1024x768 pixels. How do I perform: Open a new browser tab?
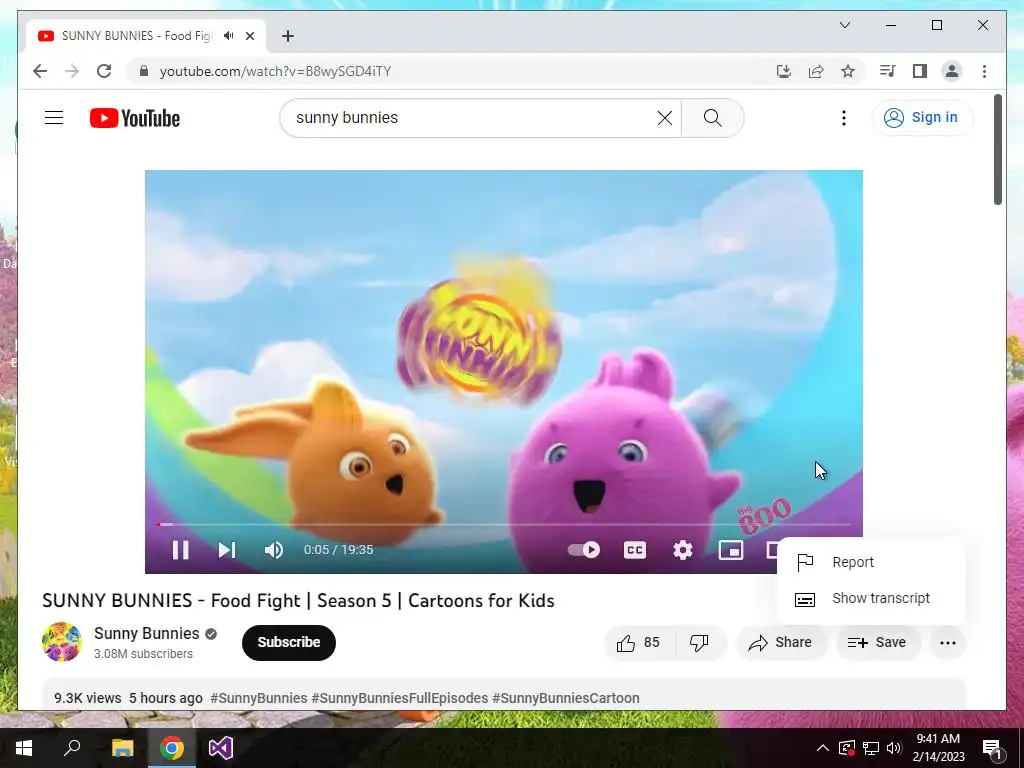pos(288,36)
